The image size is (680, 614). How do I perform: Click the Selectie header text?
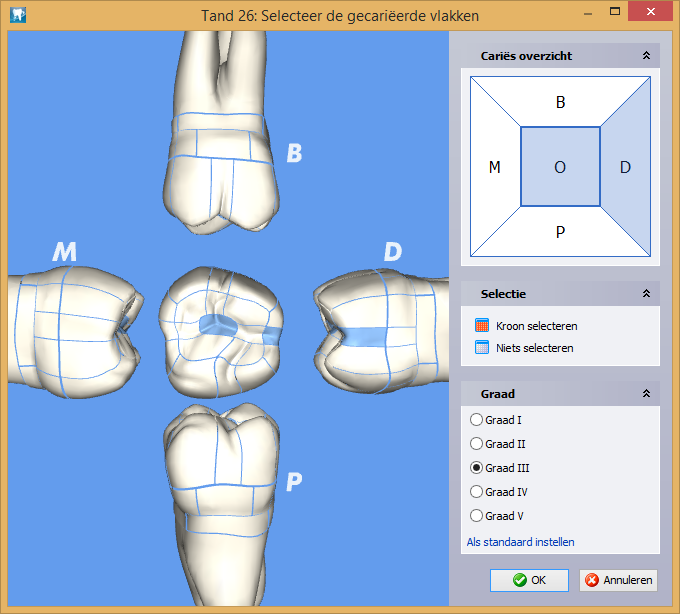click(x=503, y=294)
